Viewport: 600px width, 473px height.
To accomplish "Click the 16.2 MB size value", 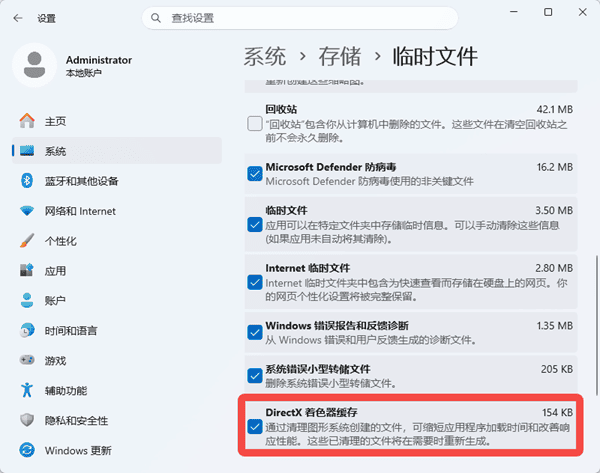I will click(x=554, y=167).
